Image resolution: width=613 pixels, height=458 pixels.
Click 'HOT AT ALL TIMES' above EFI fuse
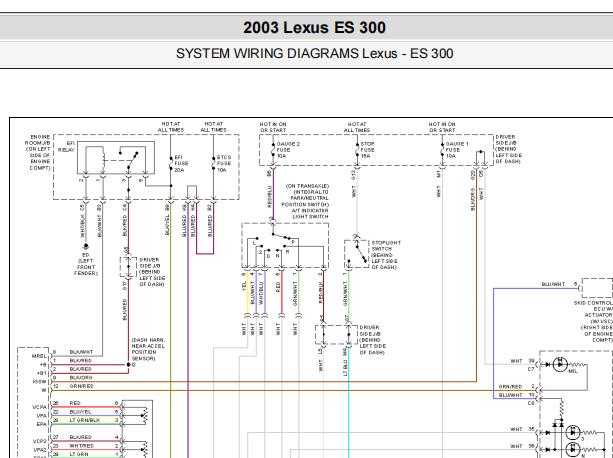(171, 127)
